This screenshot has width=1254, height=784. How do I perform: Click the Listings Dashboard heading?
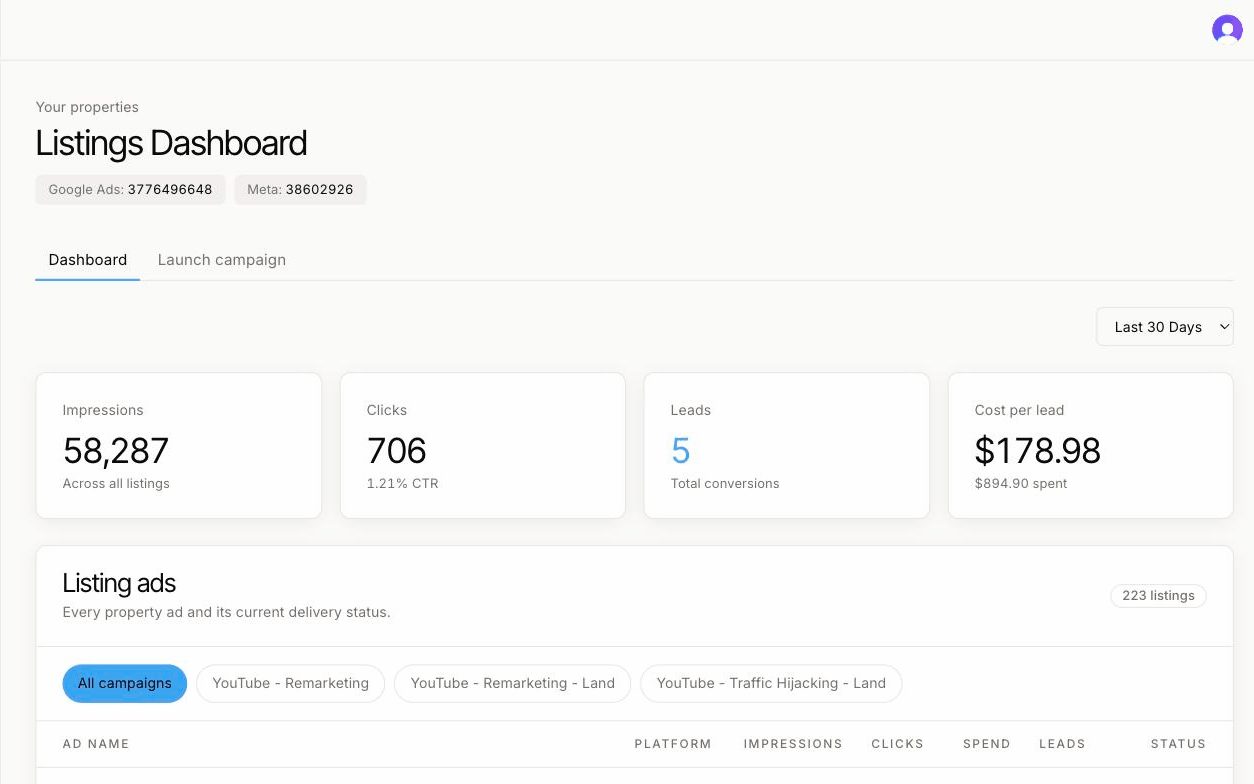(171, 143)
